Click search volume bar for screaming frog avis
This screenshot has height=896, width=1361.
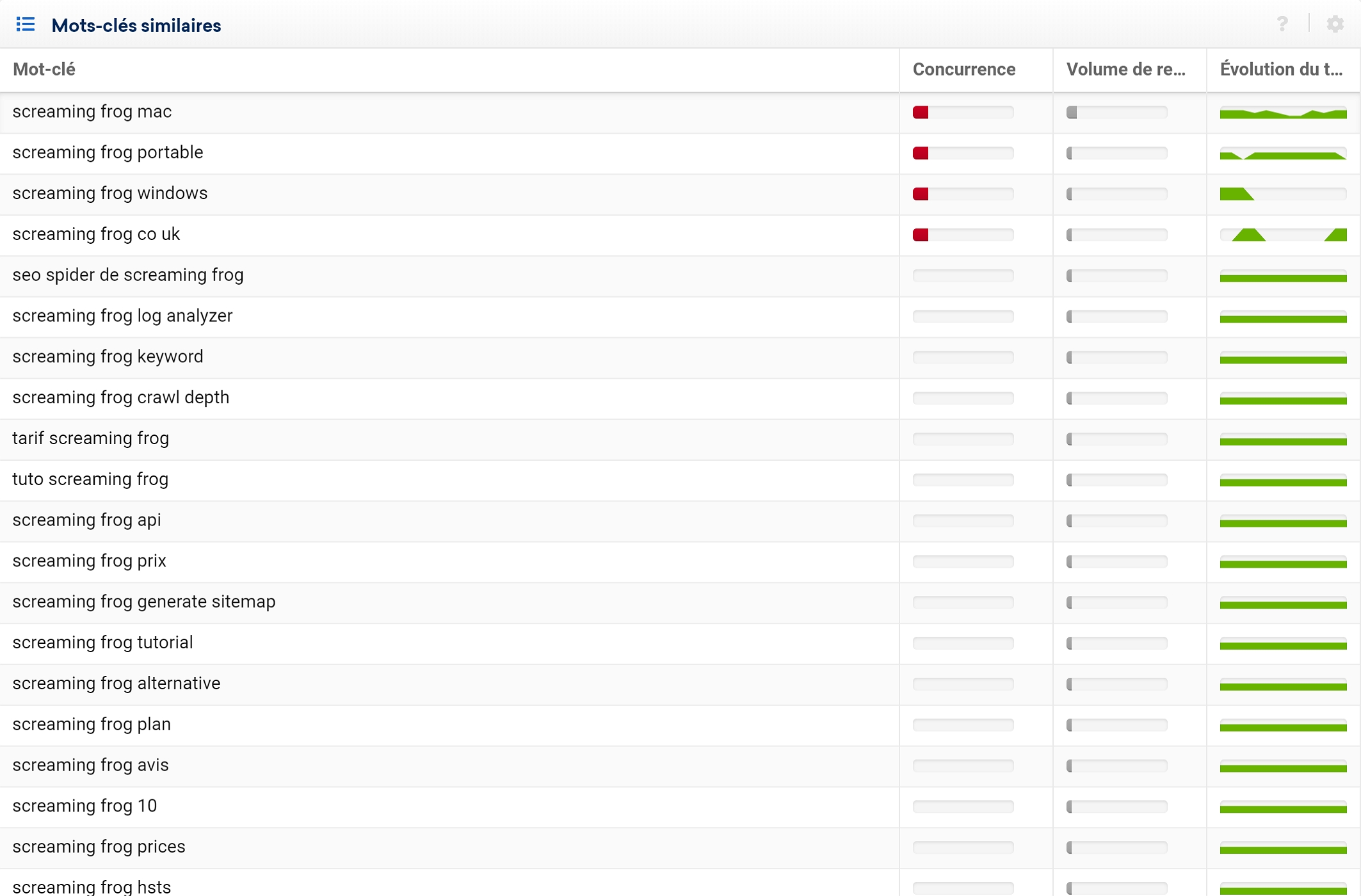pos(1117,766)
